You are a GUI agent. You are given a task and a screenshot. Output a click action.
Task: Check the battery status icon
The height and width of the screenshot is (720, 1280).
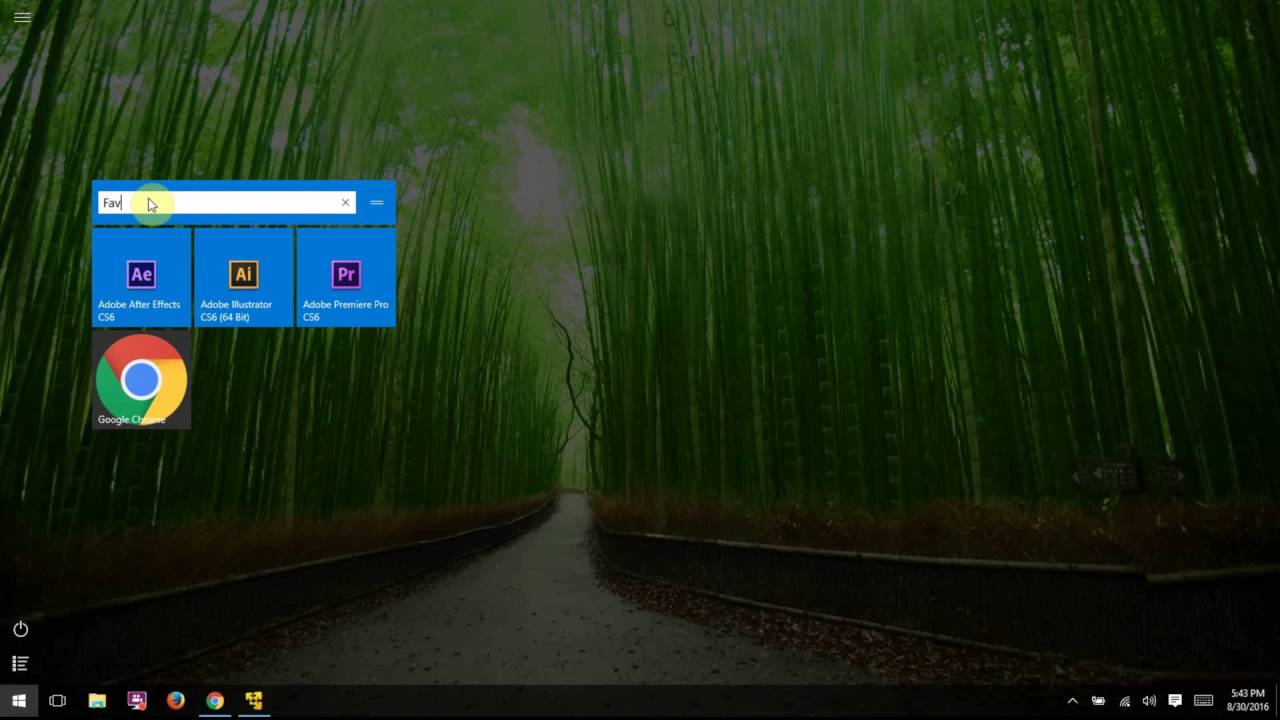tap(1098, 701)
